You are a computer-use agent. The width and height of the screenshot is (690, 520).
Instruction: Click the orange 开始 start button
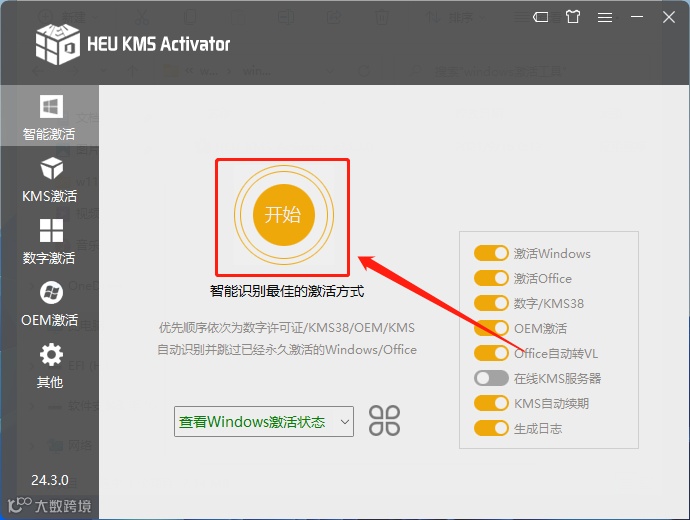pos(283,215)
